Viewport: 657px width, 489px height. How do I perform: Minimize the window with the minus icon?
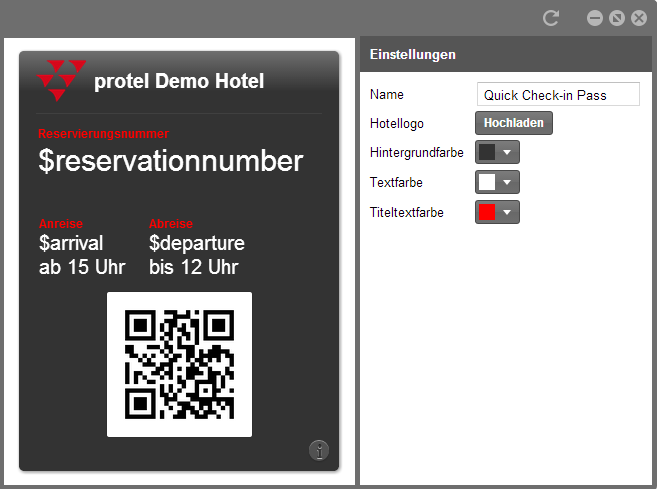tap(595, 18)
